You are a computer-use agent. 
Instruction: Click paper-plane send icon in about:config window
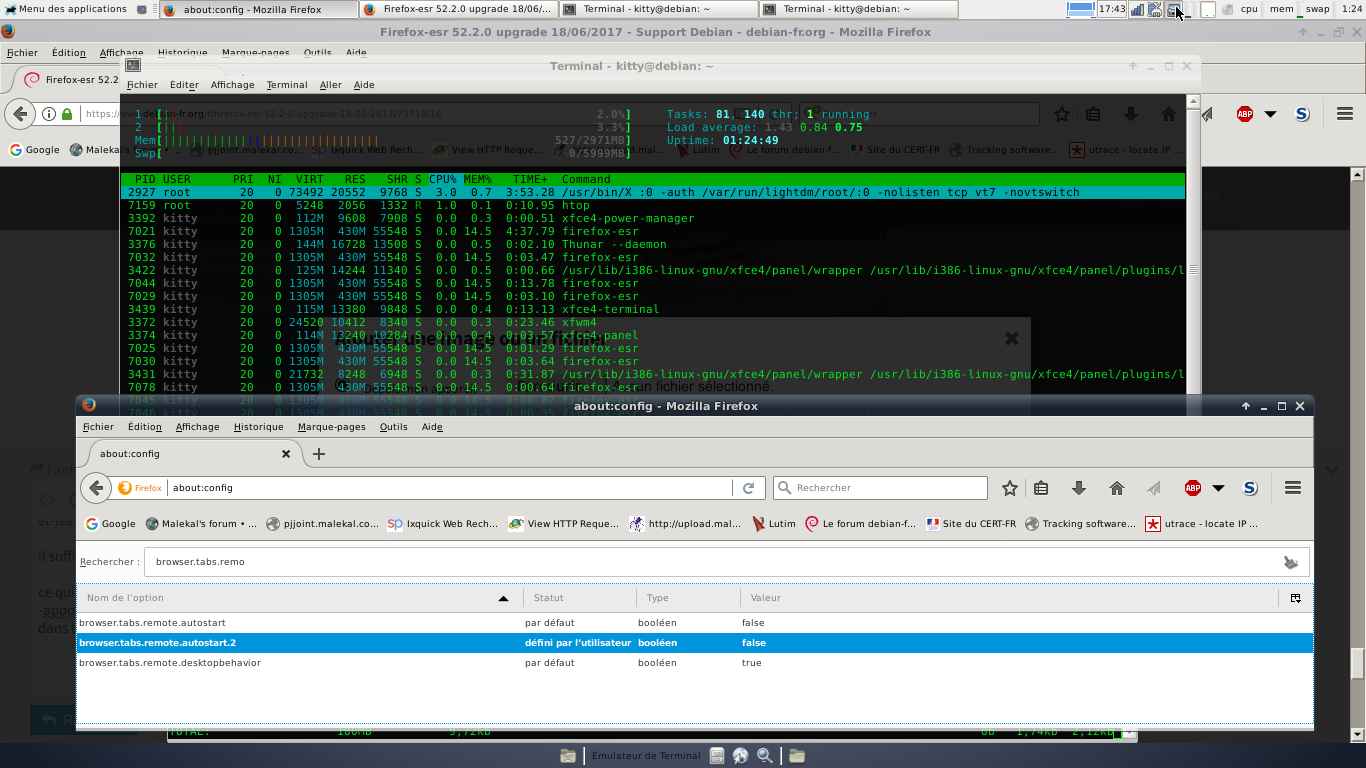(x=1154, y=488)
